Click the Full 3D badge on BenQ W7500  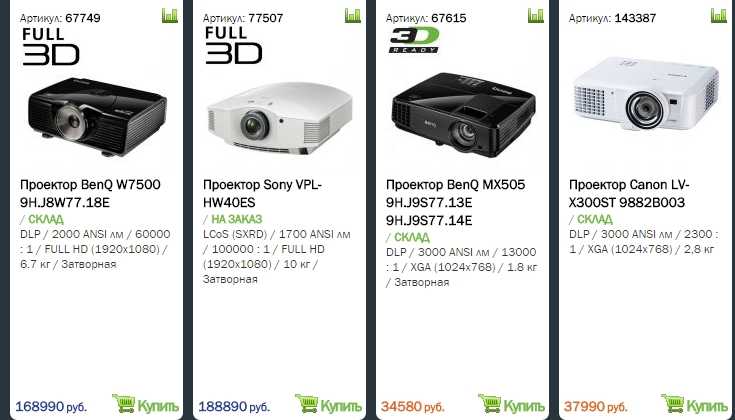[x=51, y=46]
